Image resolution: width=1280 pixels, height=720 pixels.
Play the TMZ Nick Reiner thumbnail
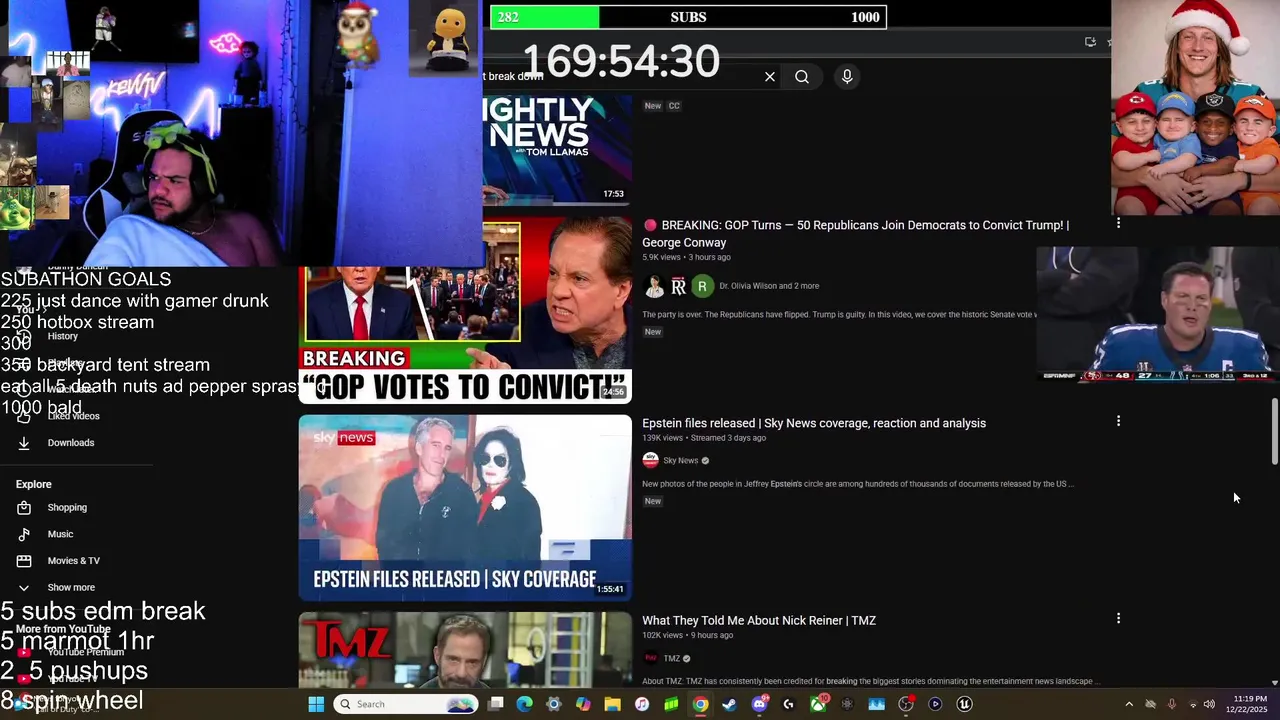click(465, 649)
